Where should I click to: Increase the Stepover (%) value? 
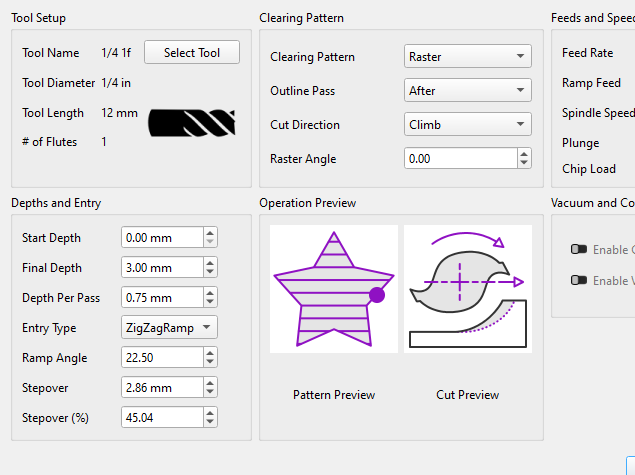point(209,414)
